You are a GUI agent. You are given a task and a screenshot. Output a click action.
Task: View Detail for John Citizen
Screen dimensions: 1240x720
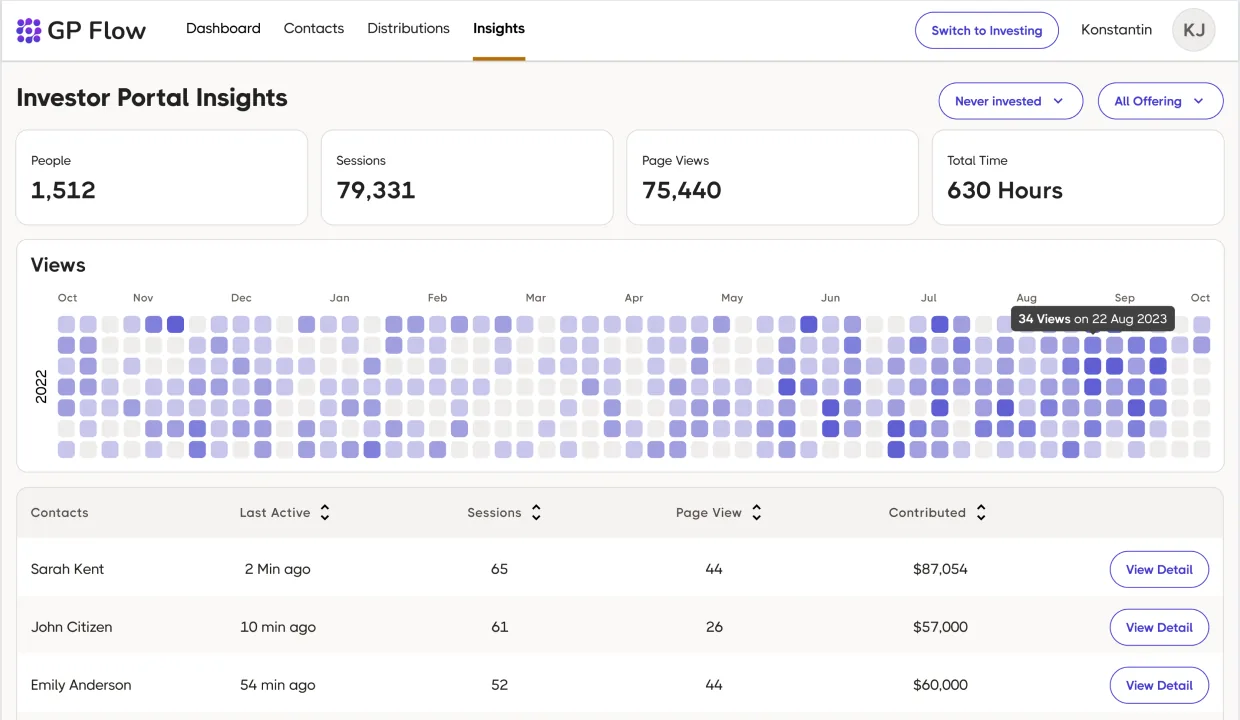(x=1159, y=627)
